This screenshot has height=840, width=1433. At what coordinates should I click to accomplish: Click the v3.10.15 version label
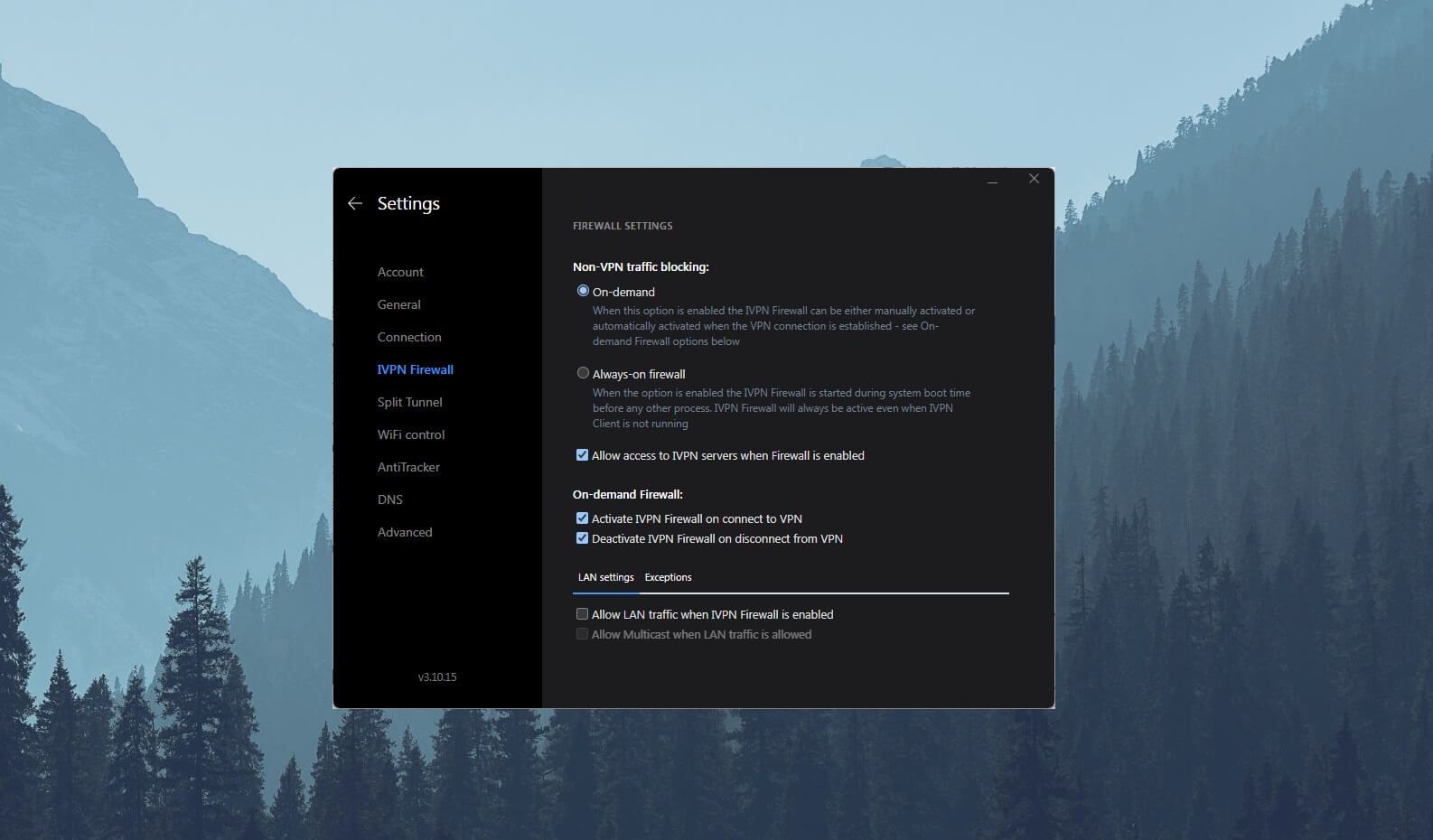click(x=437, y=677)
